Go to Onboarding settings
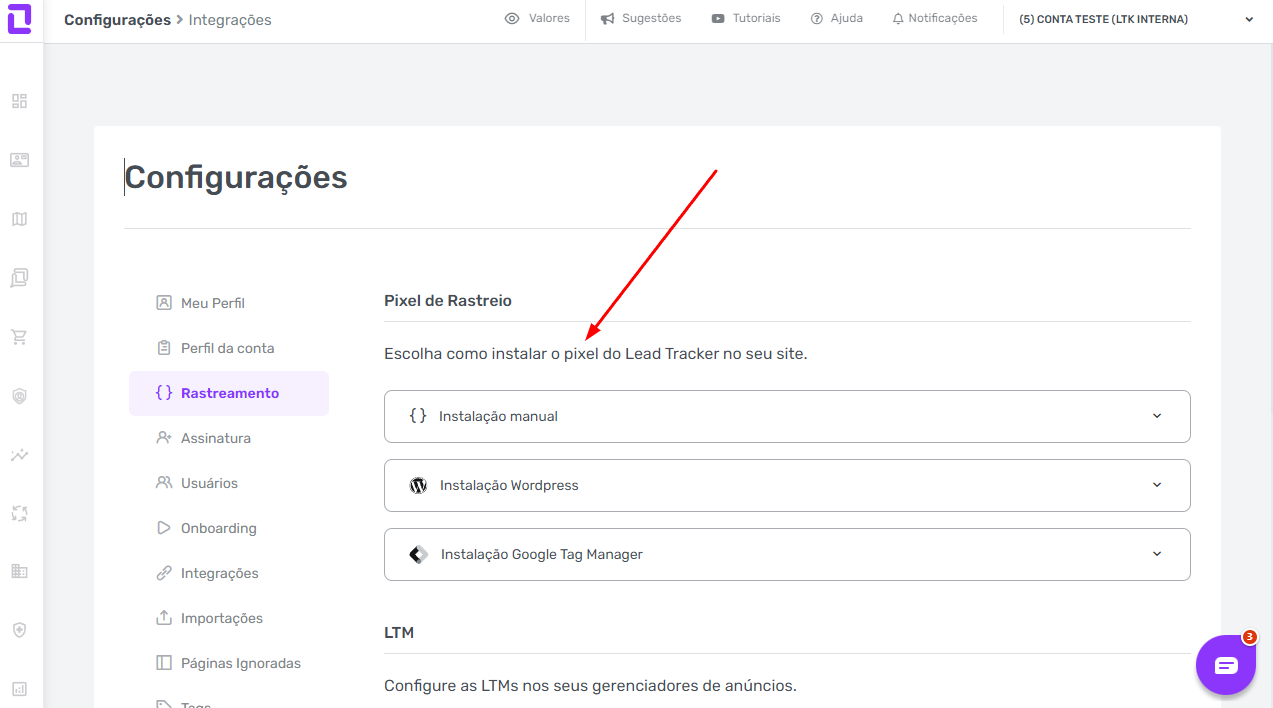The image size is (1273, 708). tap(229, 528)
